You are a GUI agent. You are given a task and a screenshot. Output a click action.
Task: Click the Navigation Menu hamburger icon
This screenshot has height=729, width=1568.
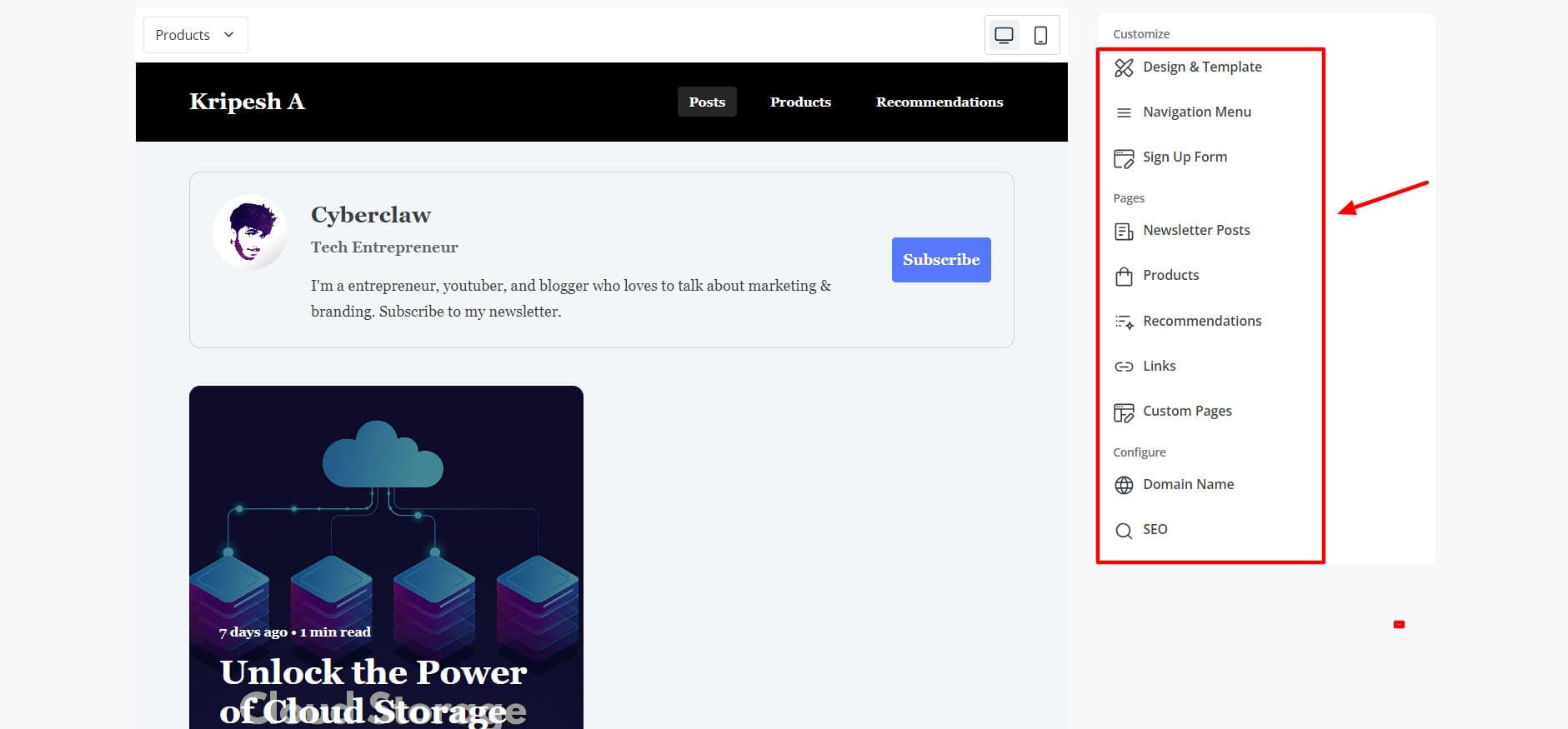click(1124, 112)
